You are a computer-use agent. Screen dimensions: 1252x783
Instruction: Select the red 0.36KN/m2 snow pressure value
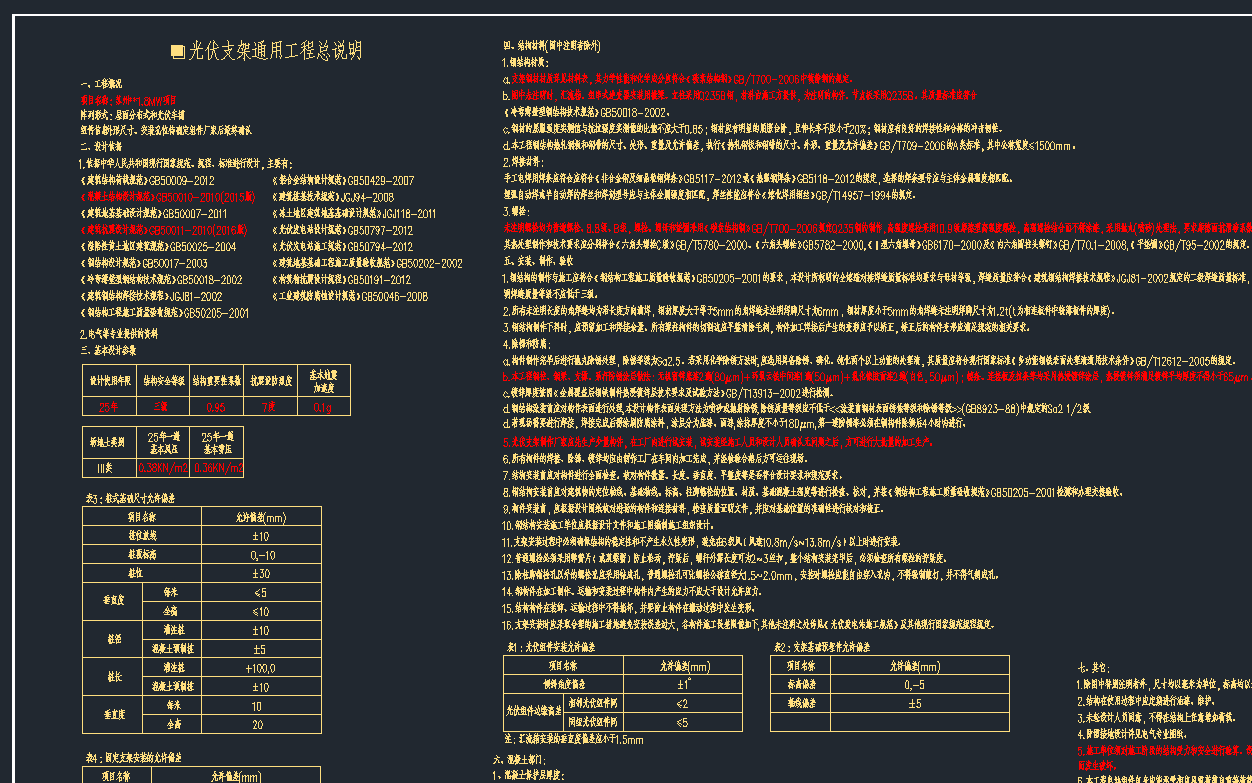click(x=218, y=467)
